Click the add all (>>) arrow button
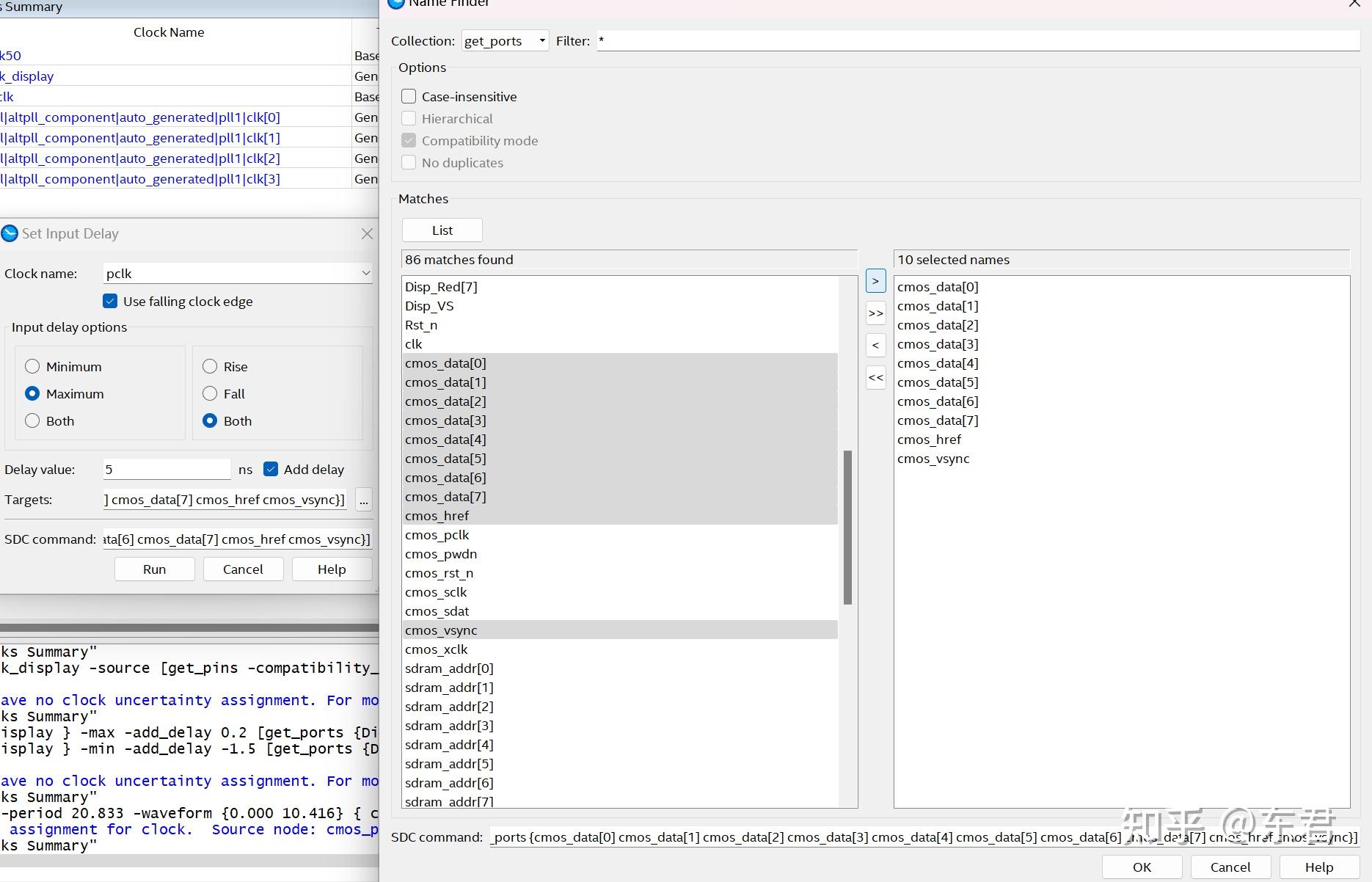The width and height of the screenshot is (1372, 882). click(x=875, y=313)
